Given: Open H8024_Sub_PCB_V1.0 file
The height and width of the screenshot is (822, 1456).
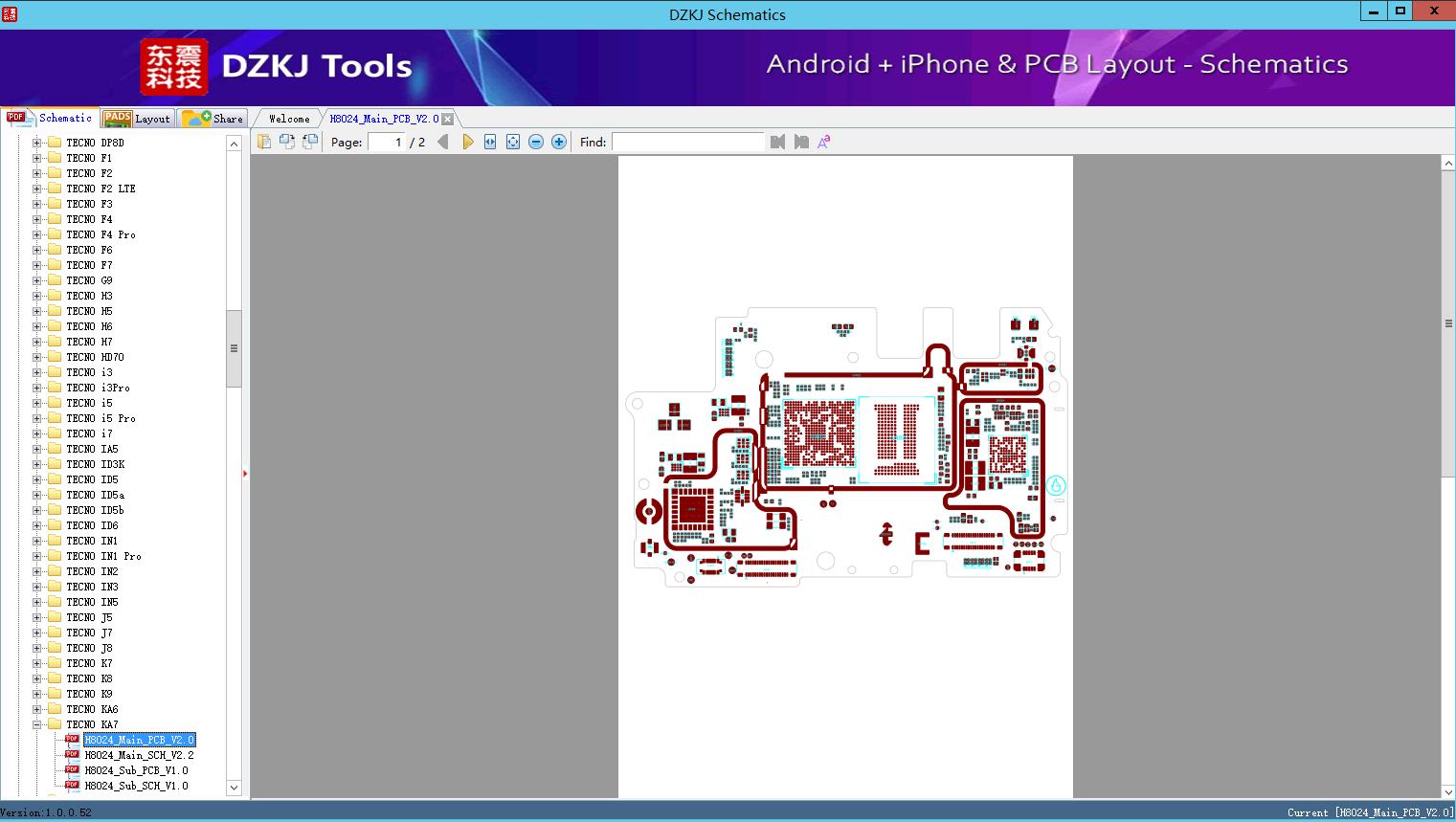Looking at the screenshot, I should click(x=136, y=770).
